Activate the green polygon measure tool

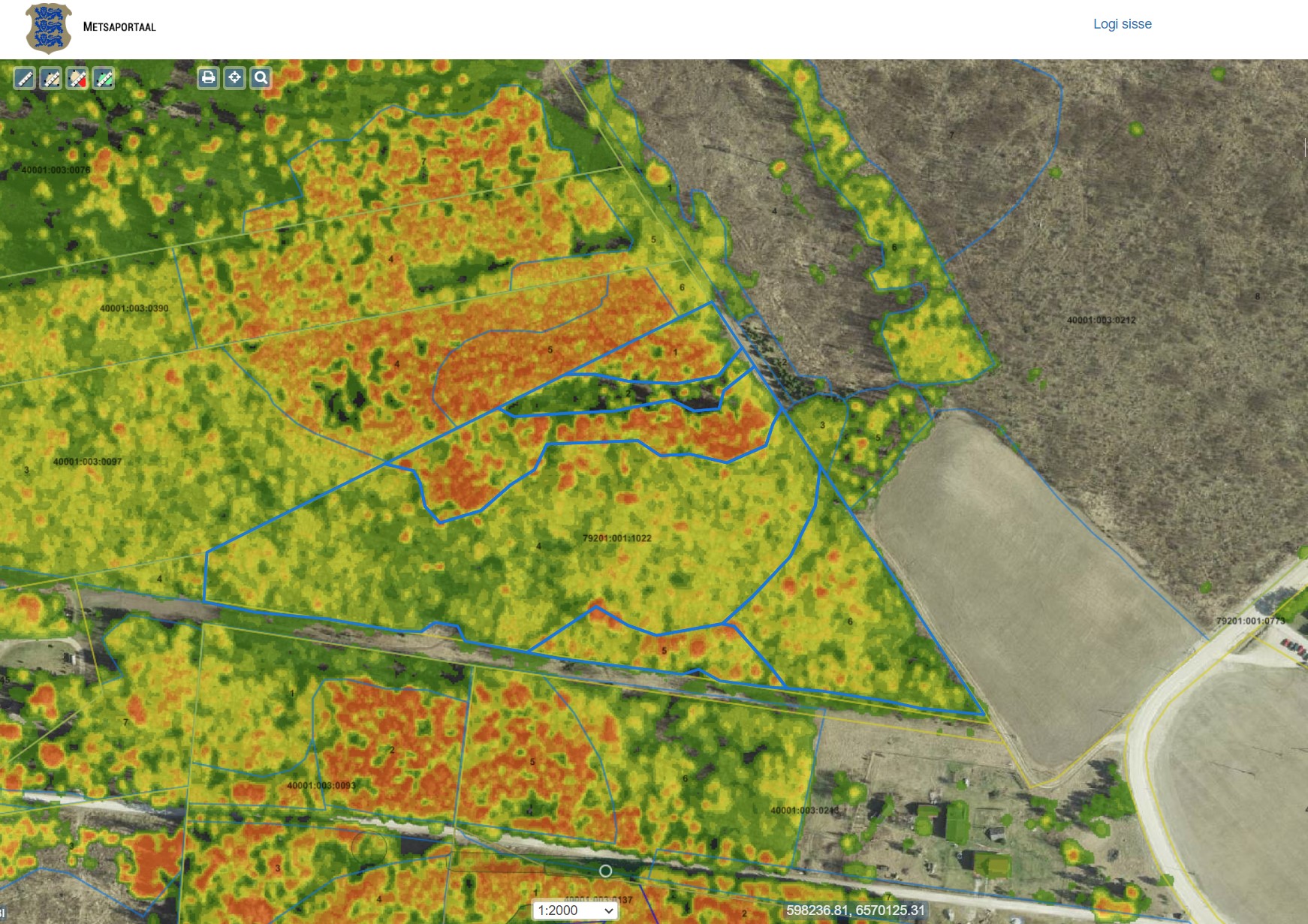pos(104,78)
